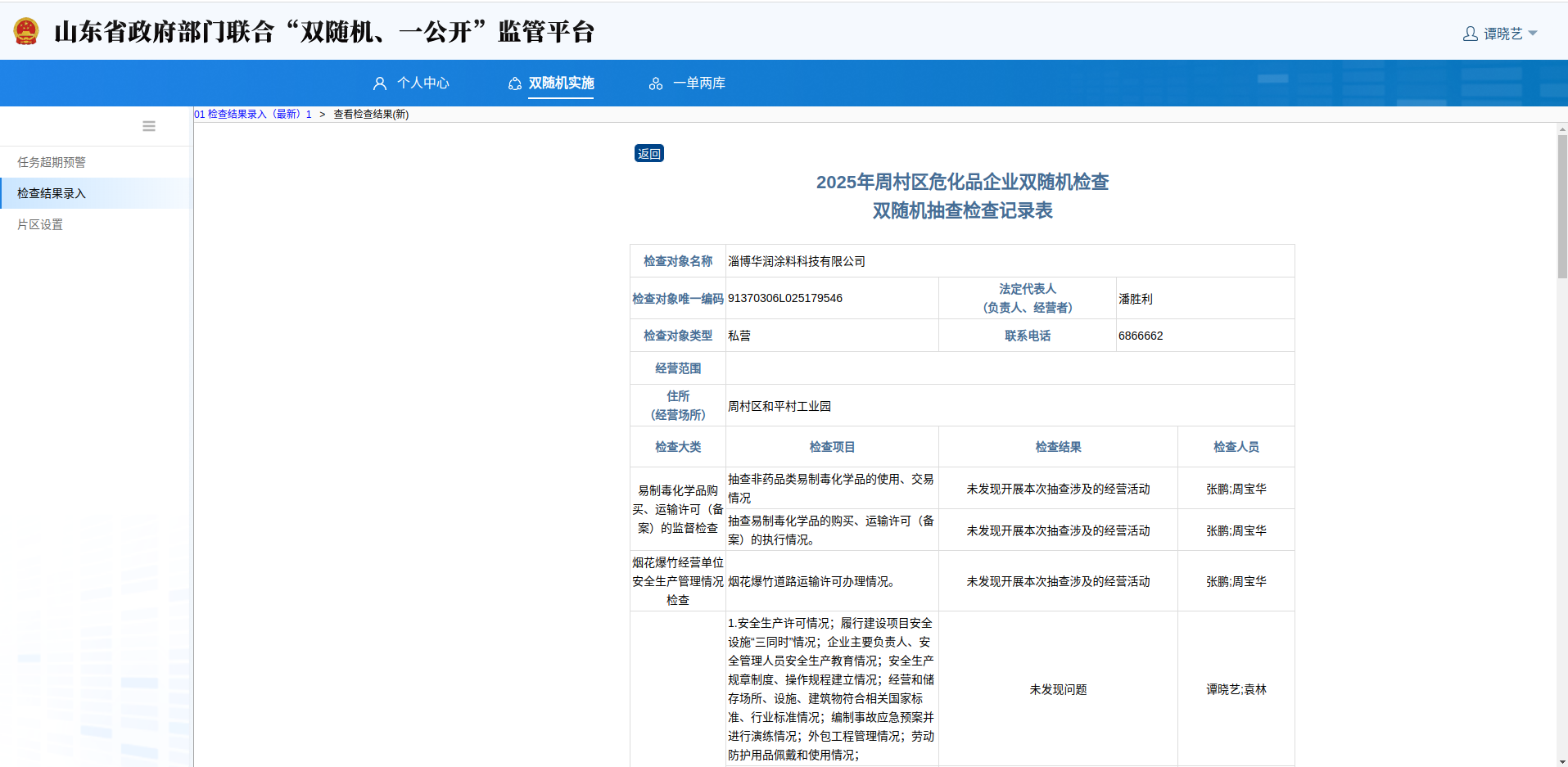Image resolution: width=1568 pixels, height=767 pixels.
Task: Click the 一单两库 icon in navbar
Action: point(656,83)
